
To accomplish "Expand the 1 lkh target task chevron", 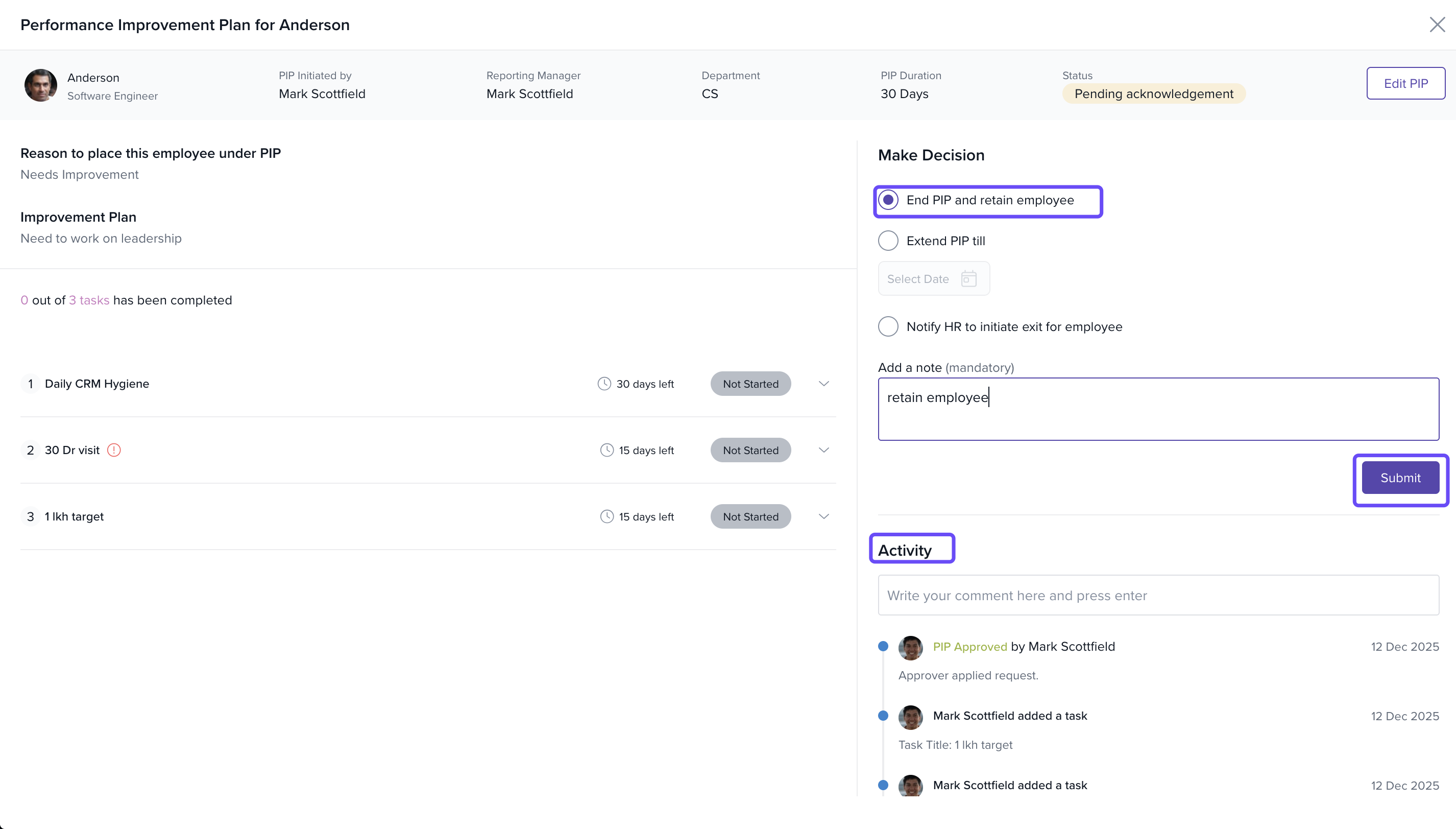I will click(x=823, y=516).
